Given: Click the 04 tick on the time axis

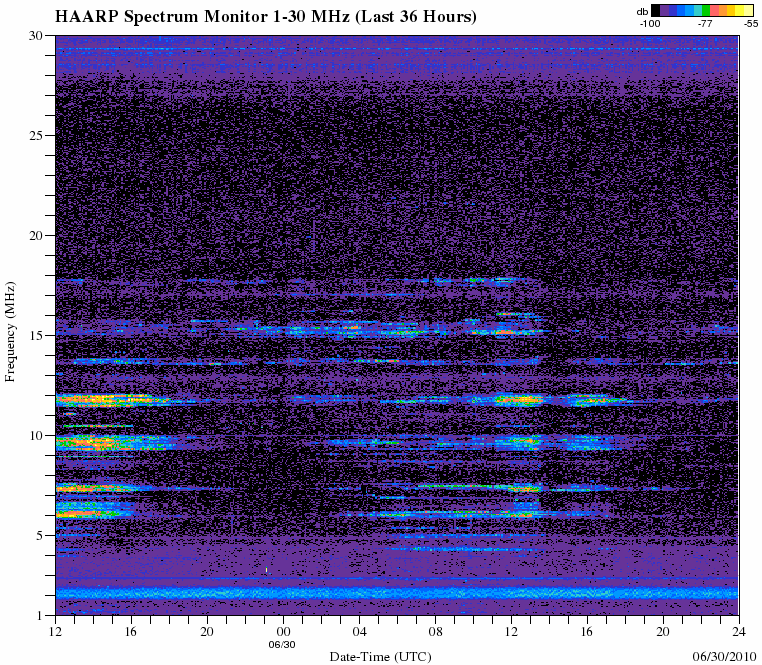Looking at the screenshot, I should point(359,632).
